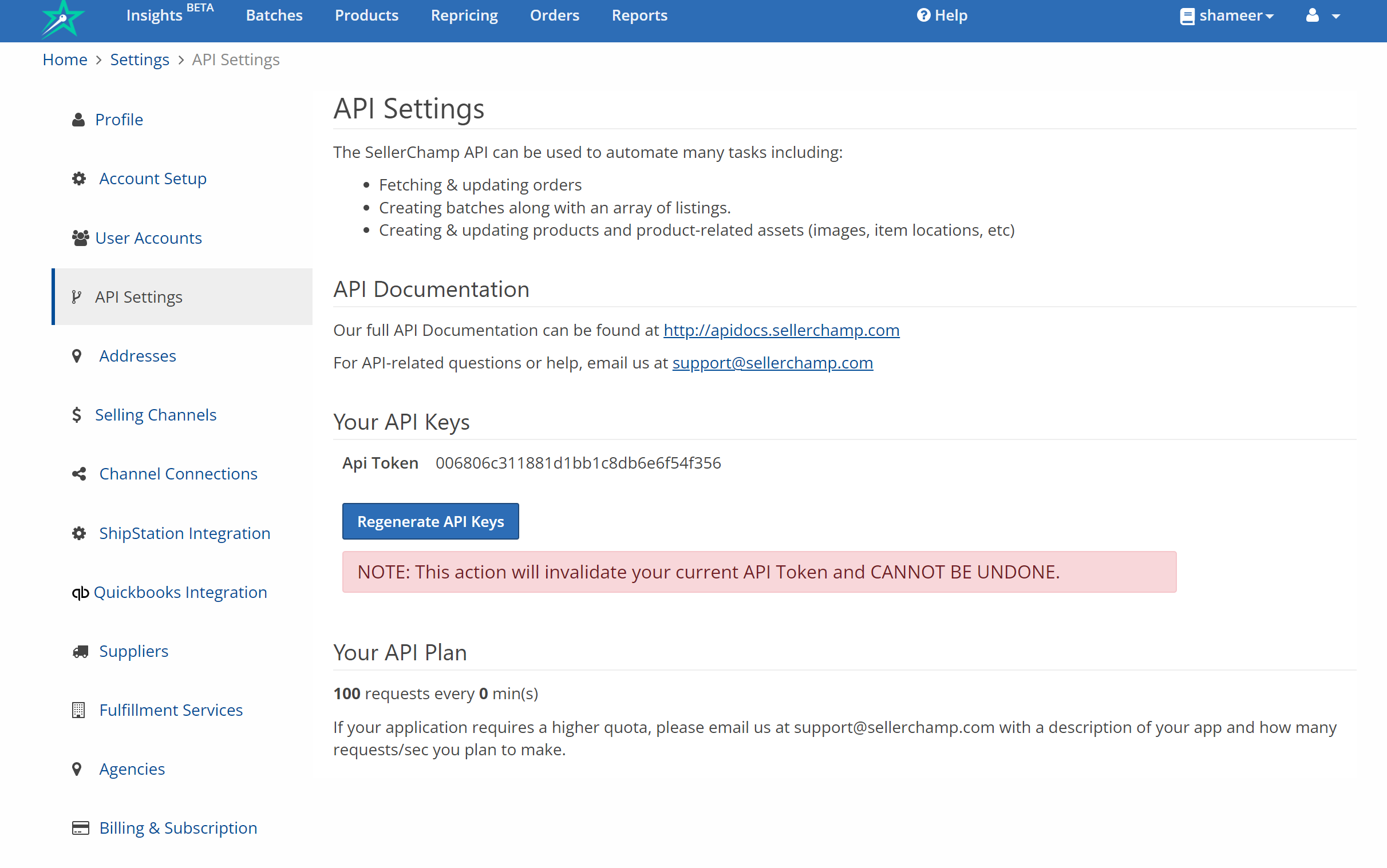1387x868 pixels.
Task: Click the SellerChamp star logo
Action: pos(62,19)
